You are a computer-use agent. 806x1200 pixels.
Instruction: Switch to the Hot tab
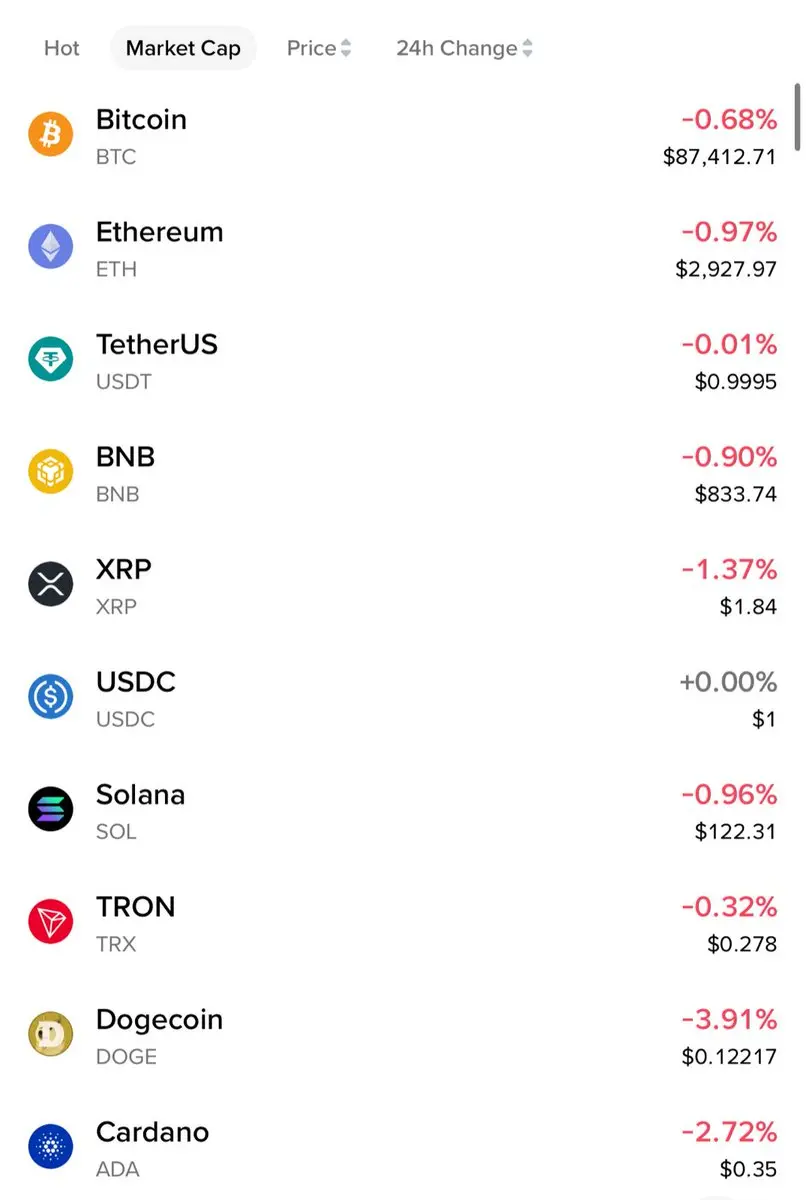62,48
